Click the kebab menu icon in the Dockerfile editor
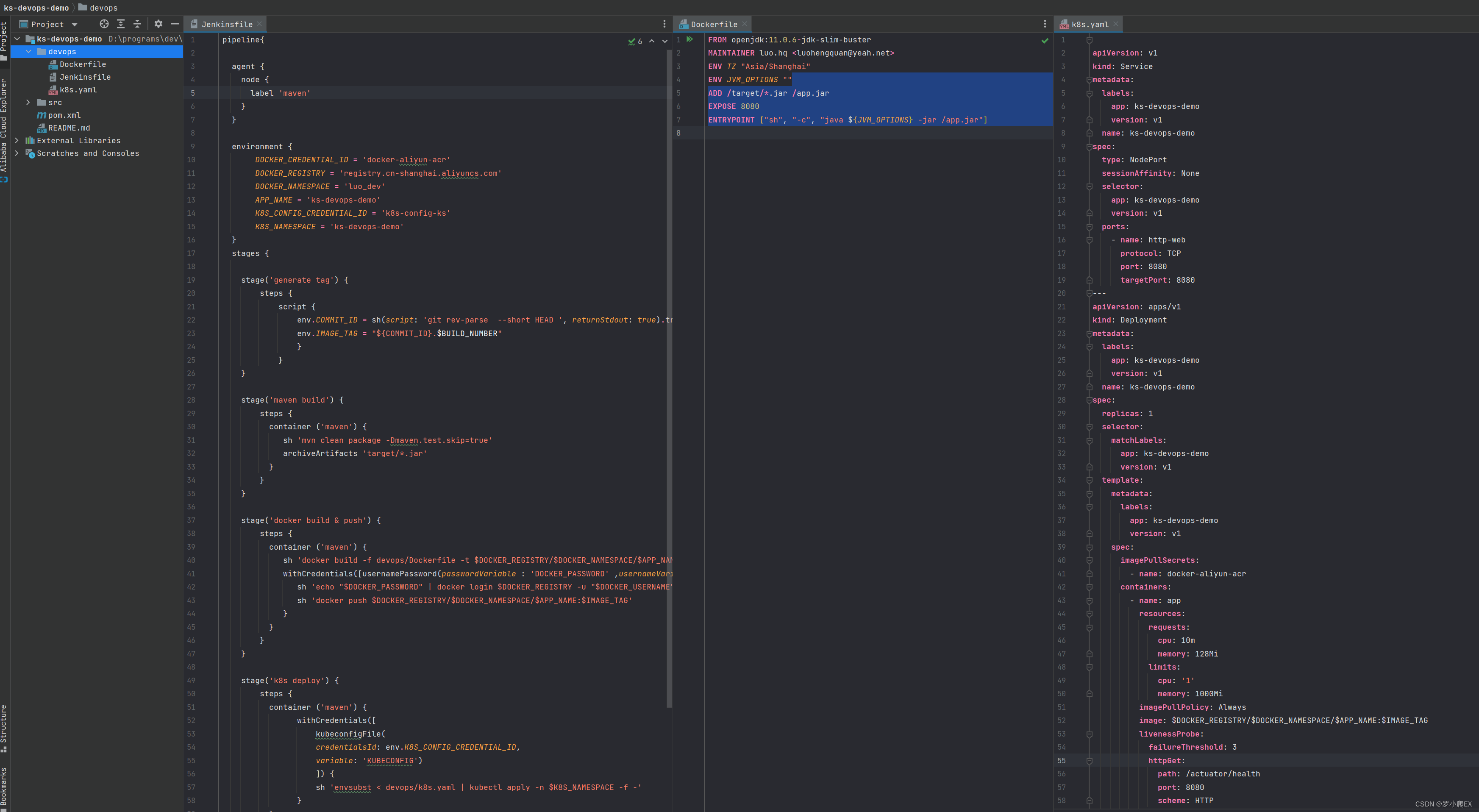The image size is (1479, 812). (1045, 24)
